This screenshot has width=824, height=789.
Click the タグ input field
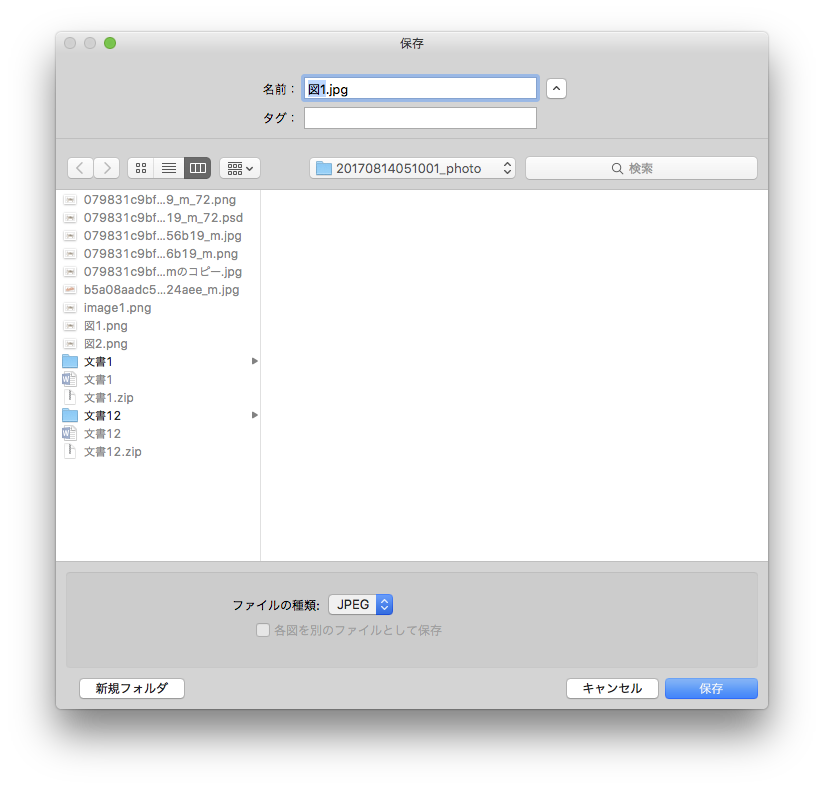coord(420,118)
